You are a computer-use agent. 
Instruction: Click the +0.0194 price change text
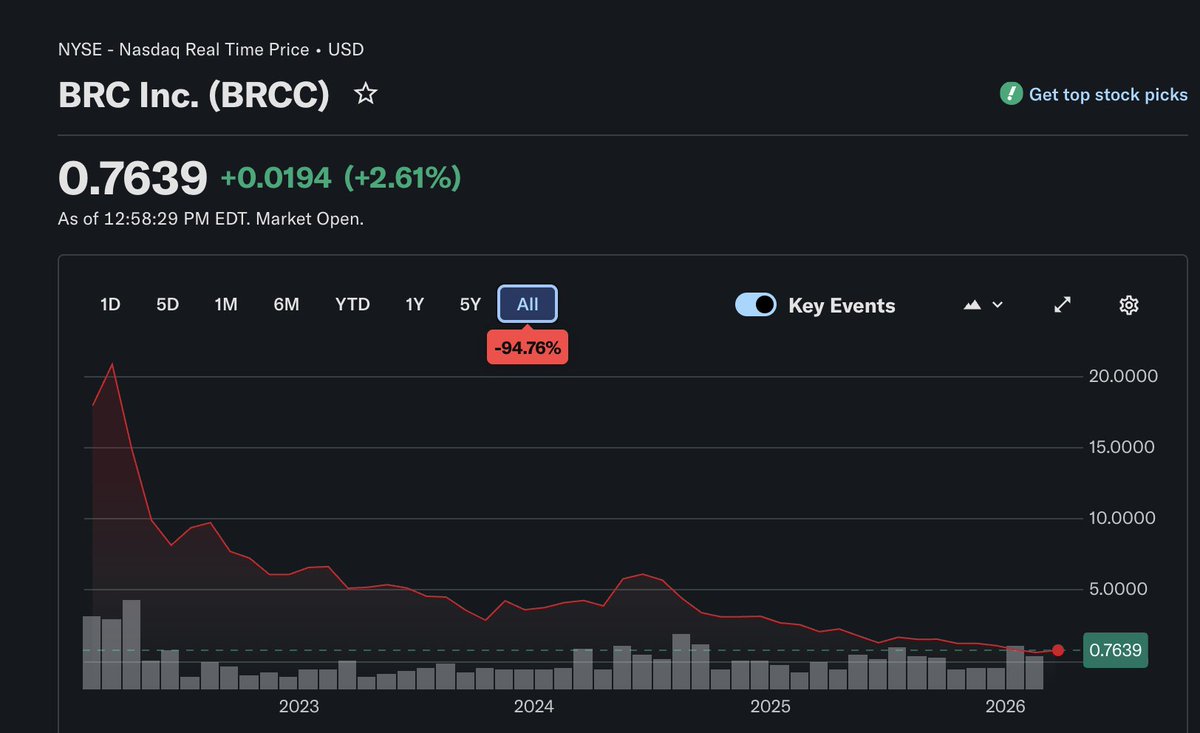pos(276,178)
